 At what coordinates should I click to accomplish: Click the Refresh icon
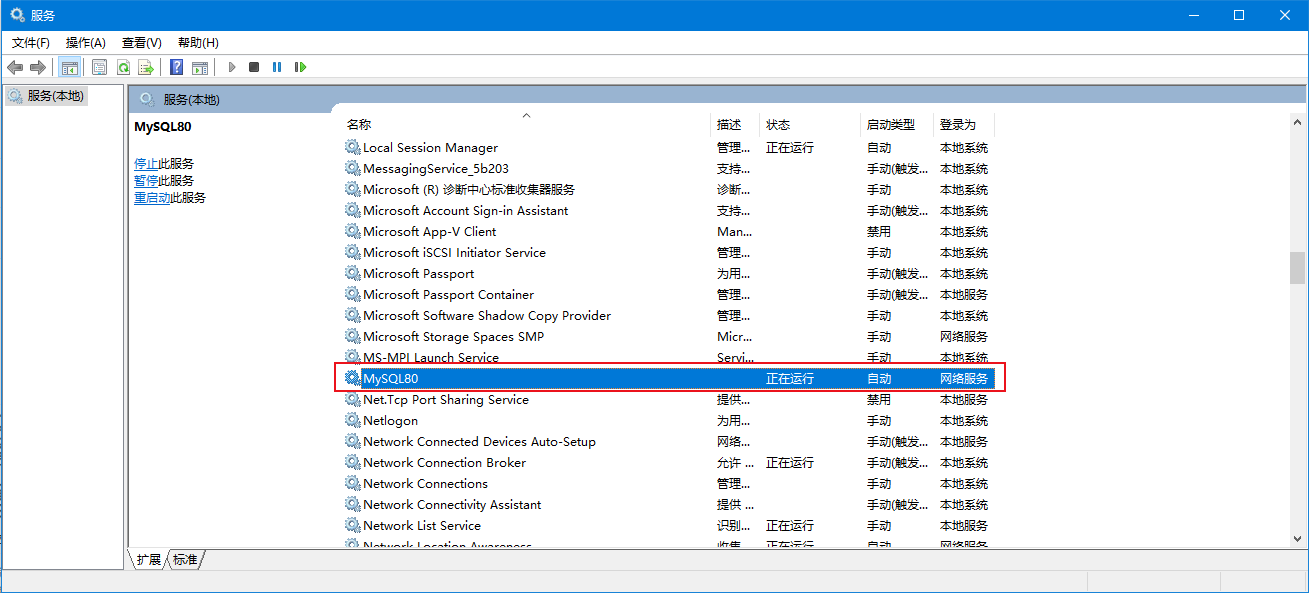point(123,67)
